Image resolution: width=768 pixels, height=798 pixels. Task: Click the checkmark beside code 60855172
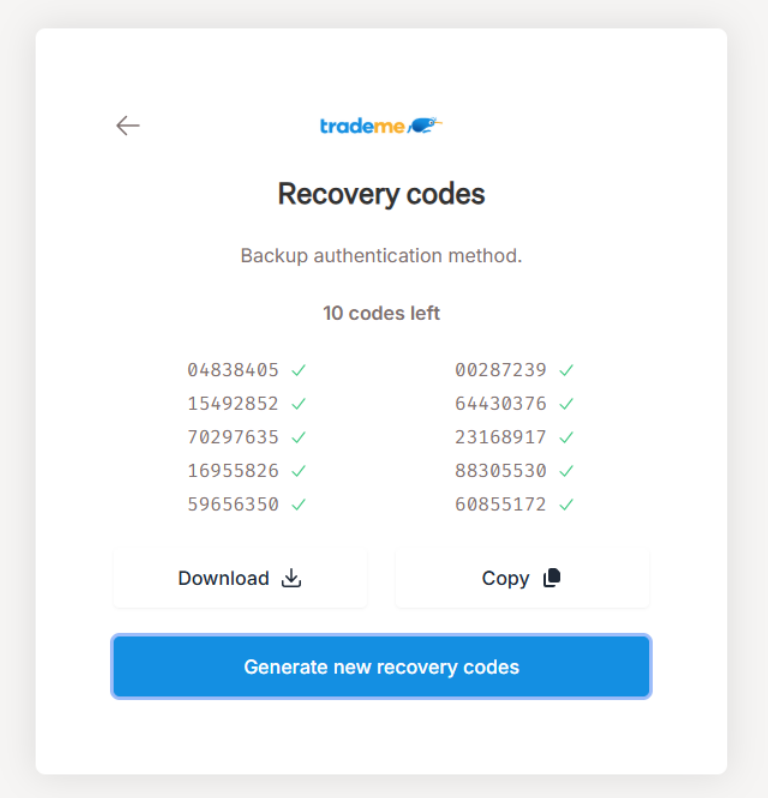point(566,504)
